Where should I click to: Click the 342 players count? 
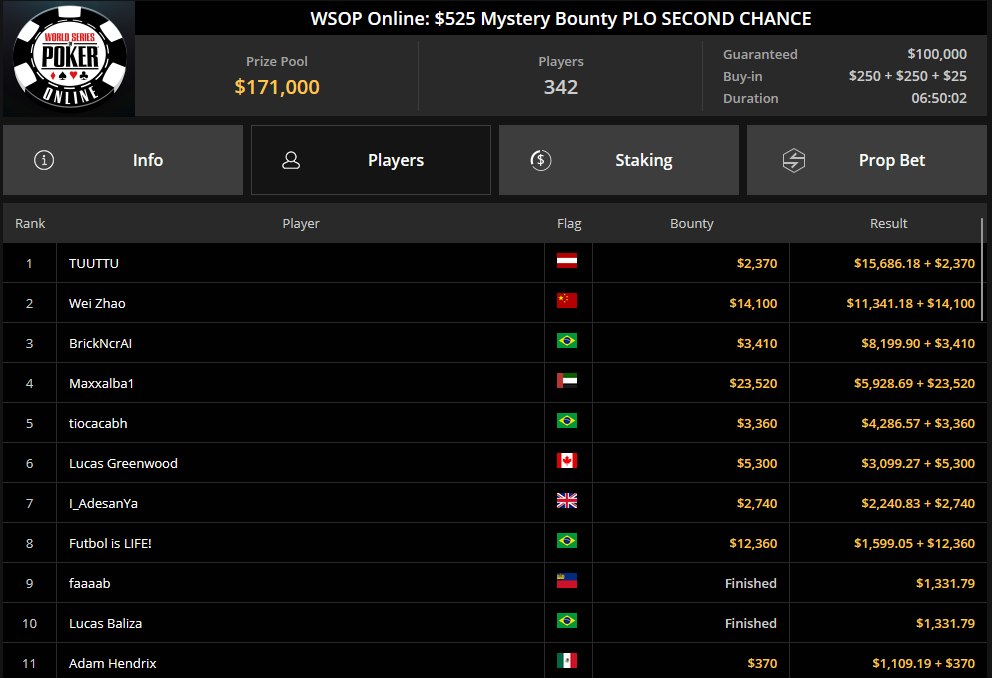pyautogui.click(x=561, y=87)
